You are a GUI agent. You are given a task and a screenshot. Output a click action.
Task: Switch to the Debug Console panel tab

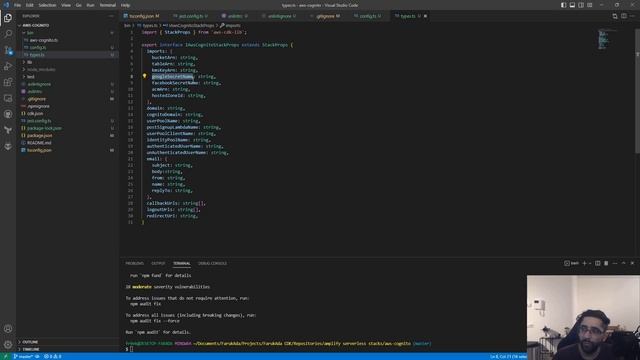(x=212, y=263)
